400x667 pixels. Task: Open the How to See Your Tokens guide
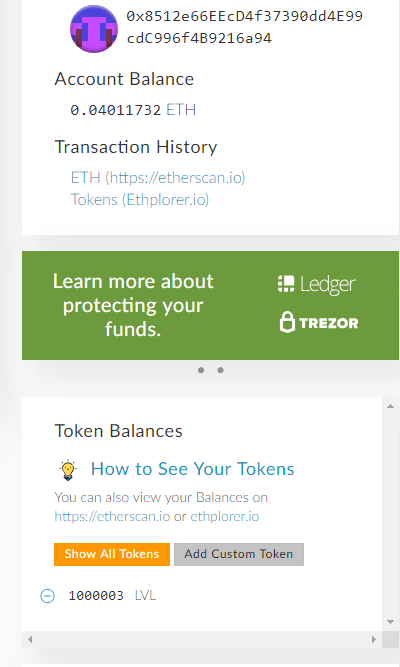pos(192,469)
